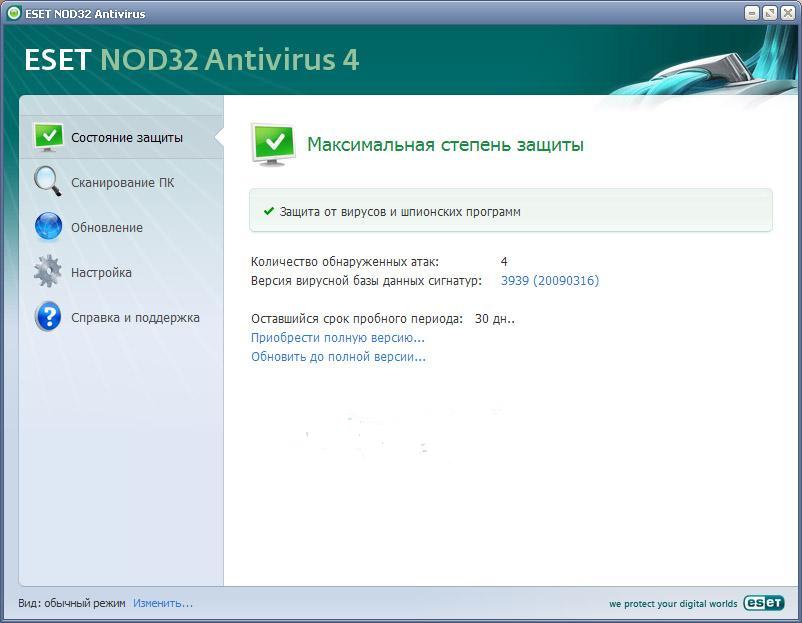Click the gear settings icon
This screenshot has width=802, height=623.
tap(48, 271)
